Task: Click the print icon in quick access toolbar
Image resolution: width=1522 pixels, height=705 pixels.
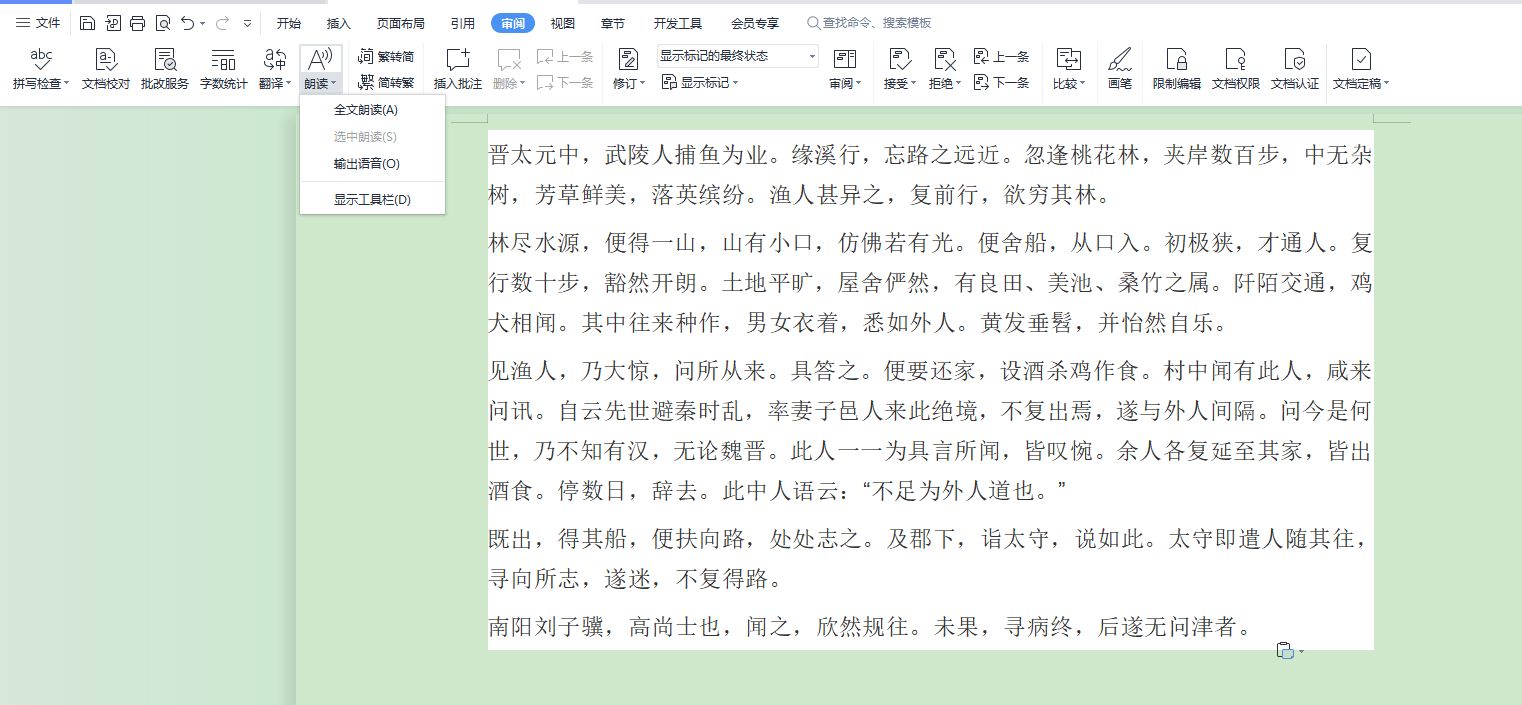Action: (x=138, y=22)
